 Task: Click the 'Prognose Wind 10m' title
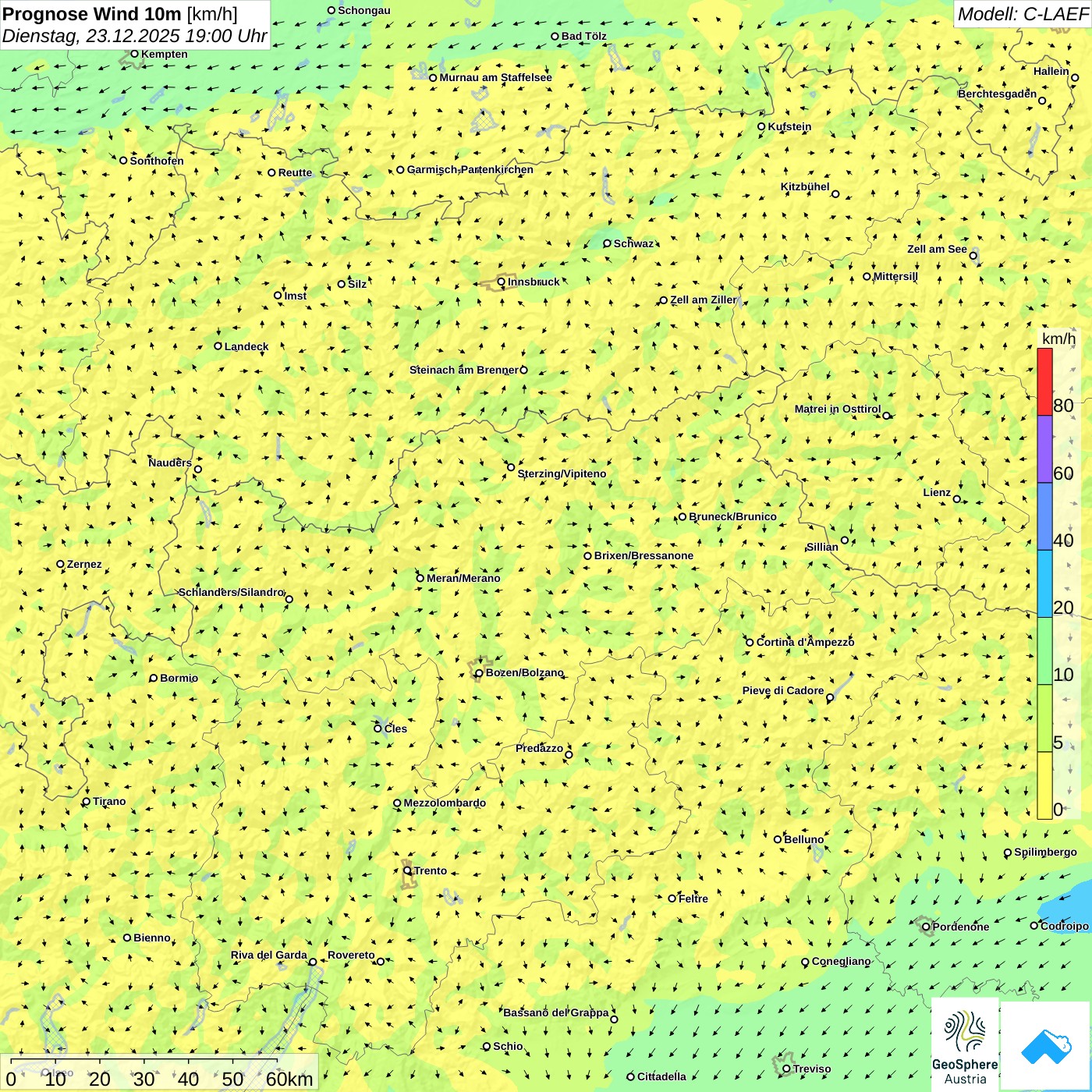coord(92,14)
